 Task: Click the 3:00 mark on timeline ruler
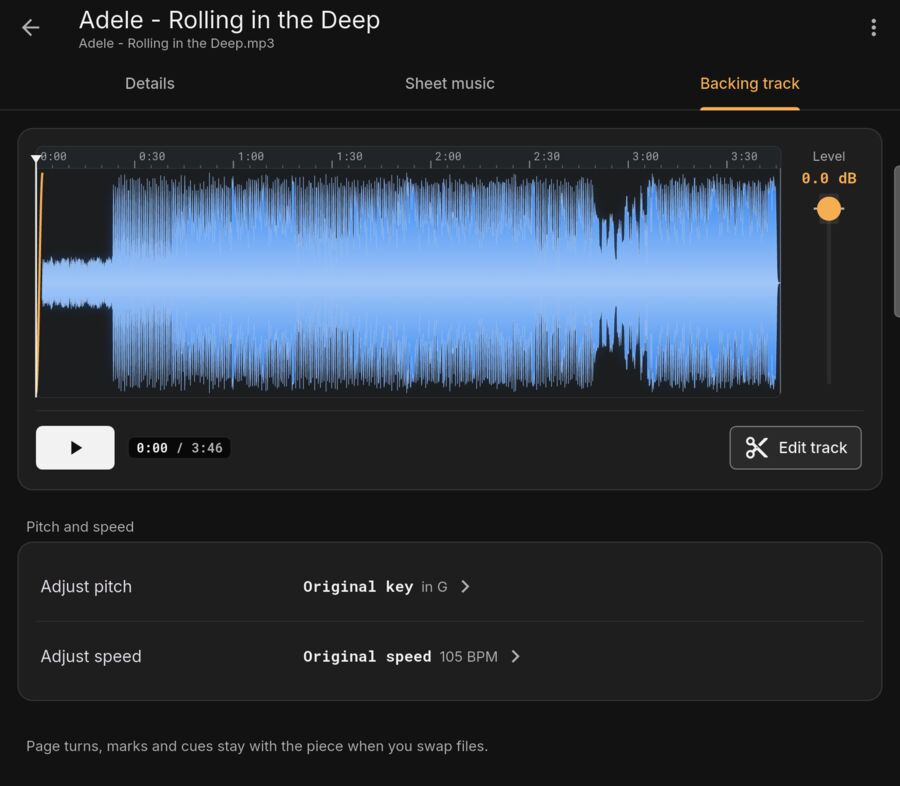[645, 156]
